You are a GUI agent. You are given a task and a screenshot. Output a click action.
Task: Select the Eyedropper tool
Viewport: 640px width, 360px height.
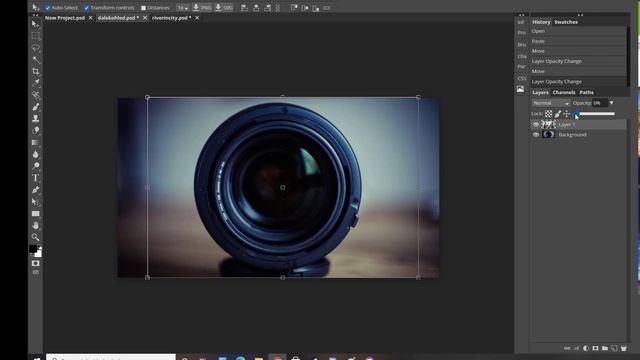(36, 83)
